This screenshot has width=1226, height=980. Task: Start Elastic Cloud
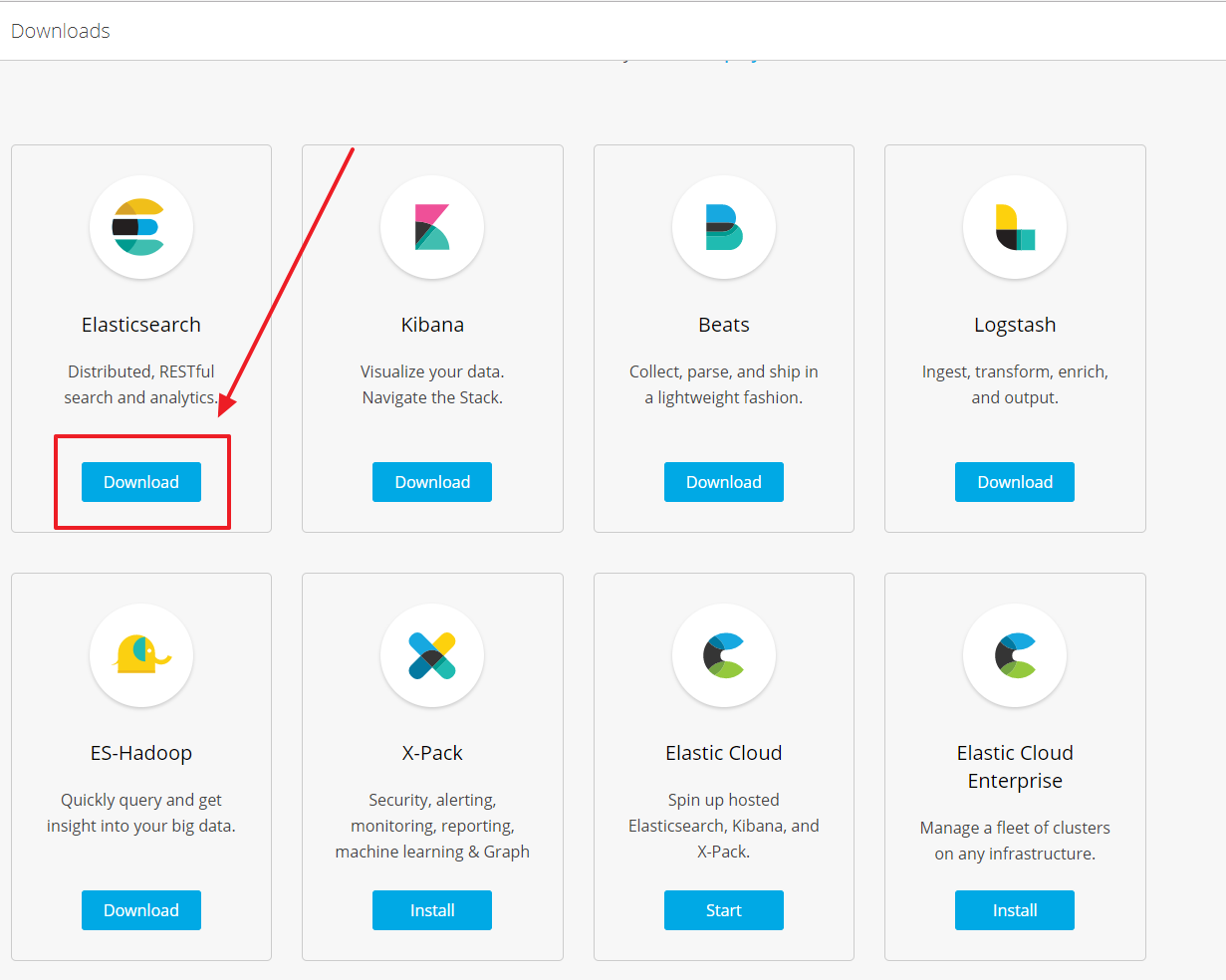(x=724, y=910)
